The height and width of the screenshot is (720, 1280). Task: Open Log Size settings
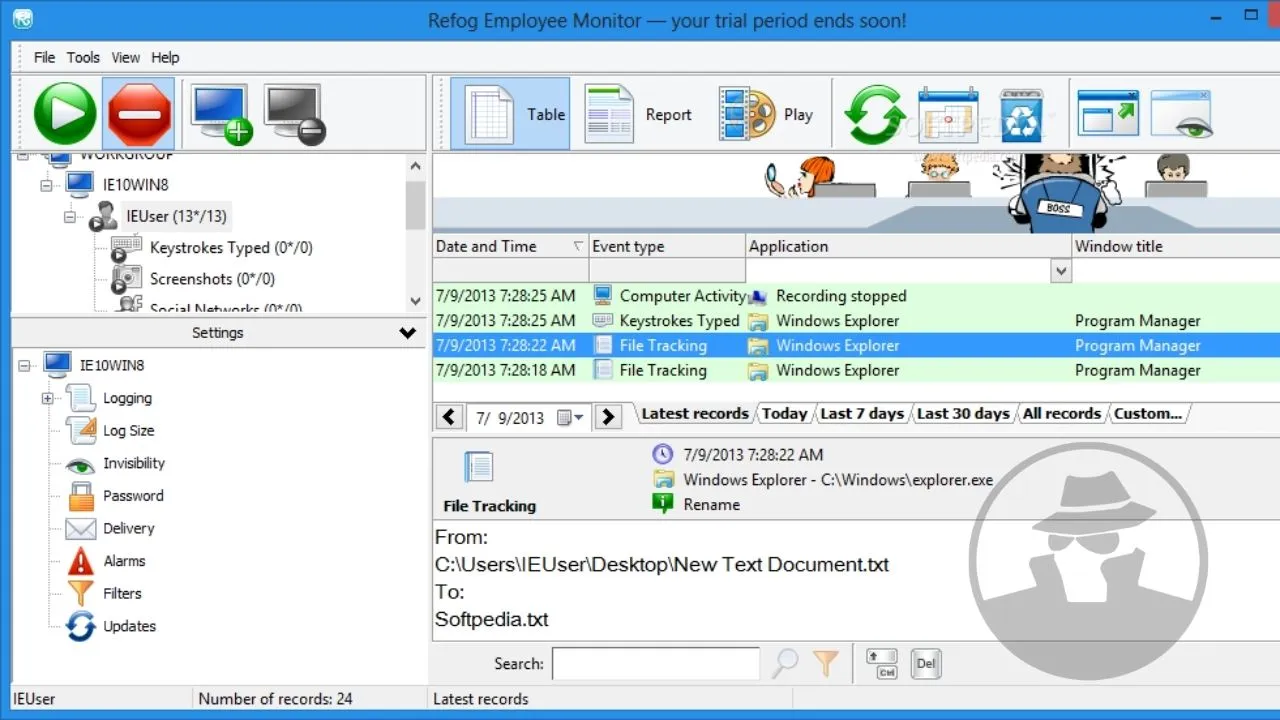[128, 431]
